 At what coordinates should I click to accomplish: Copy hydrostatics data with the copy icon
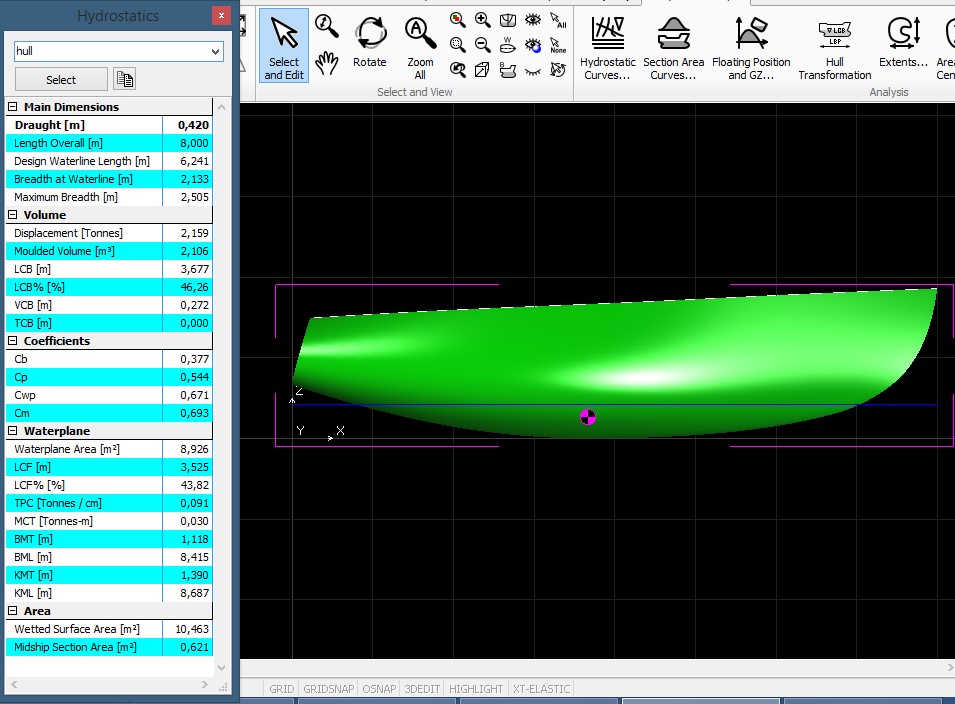coord(124,79)
